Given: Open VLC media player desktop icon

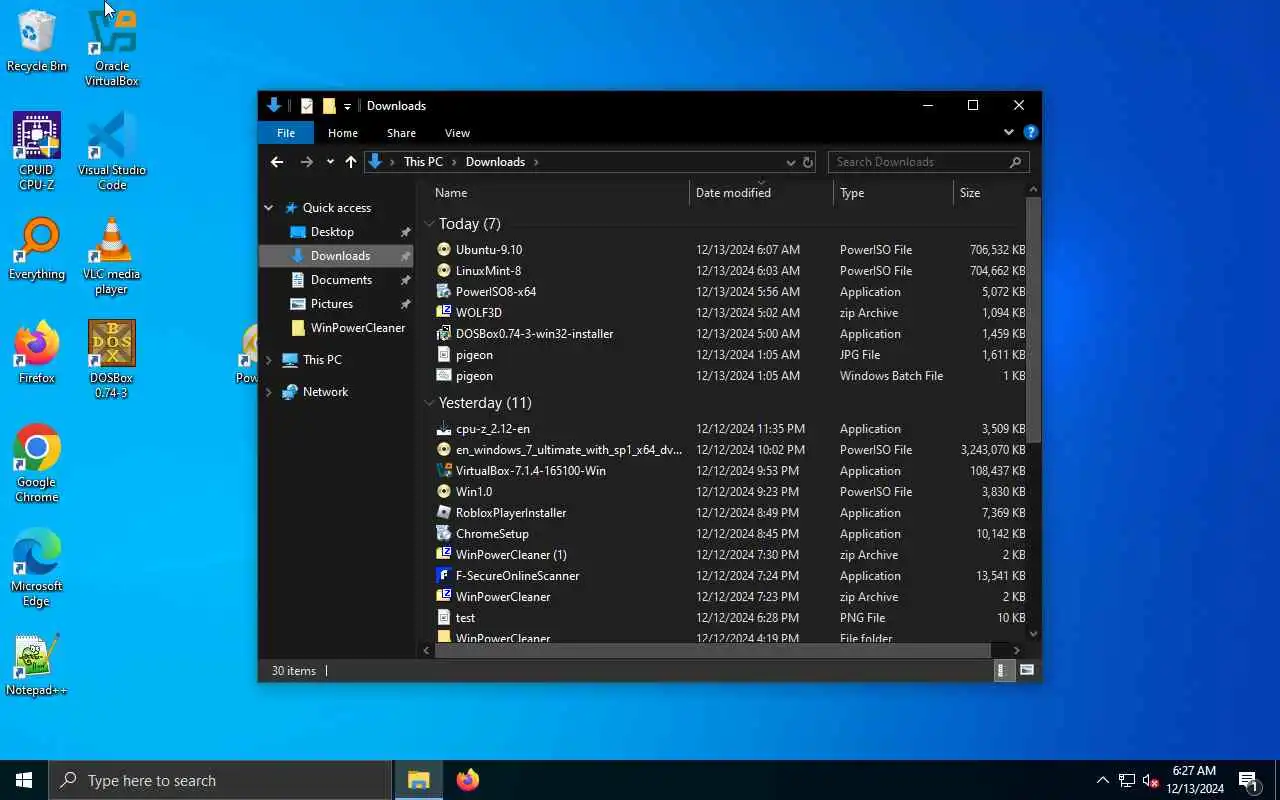Looking at the screenshot, I should pos(112,256).
